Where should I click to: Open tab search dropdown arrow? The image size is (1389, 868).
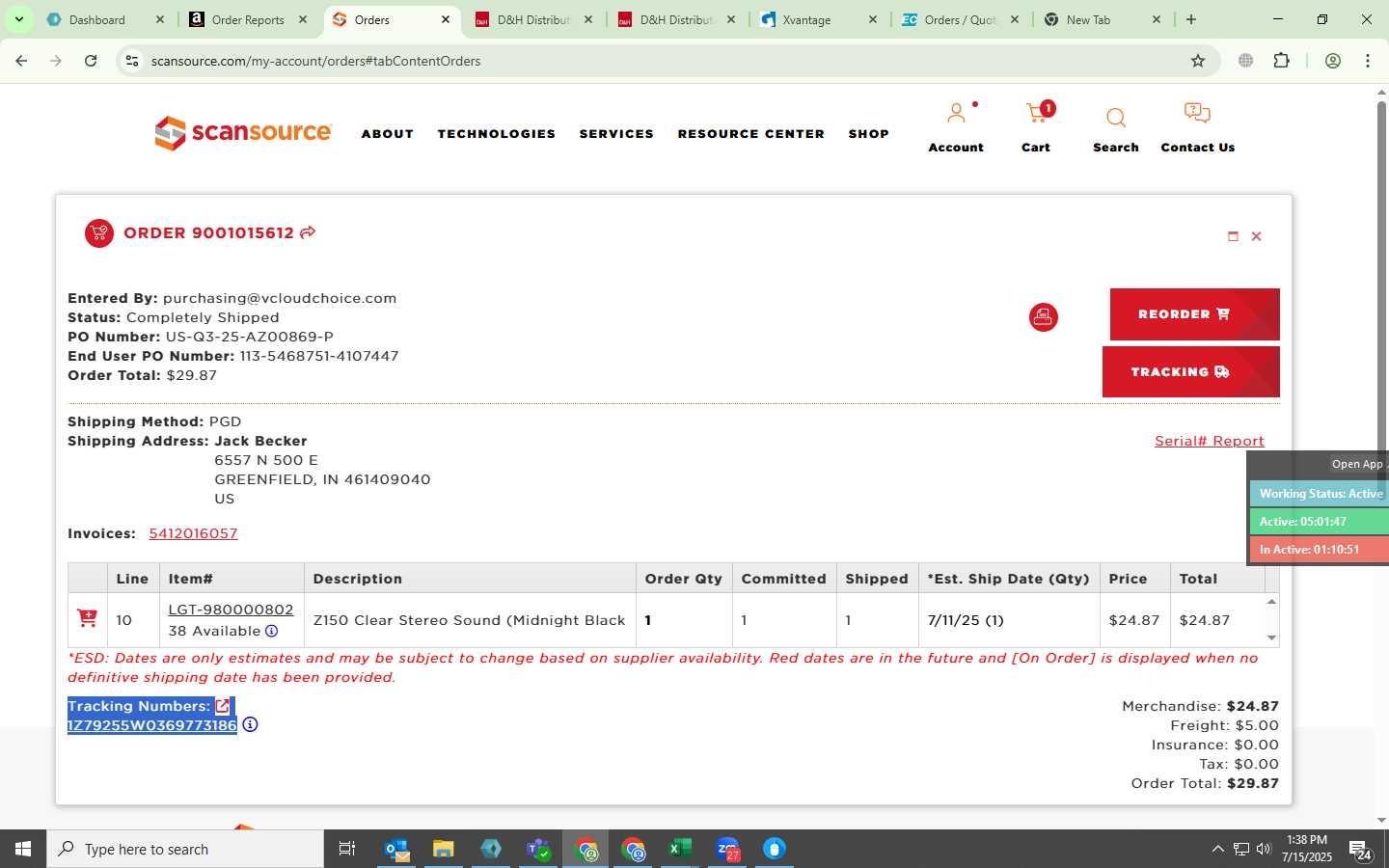click(18, 19)
